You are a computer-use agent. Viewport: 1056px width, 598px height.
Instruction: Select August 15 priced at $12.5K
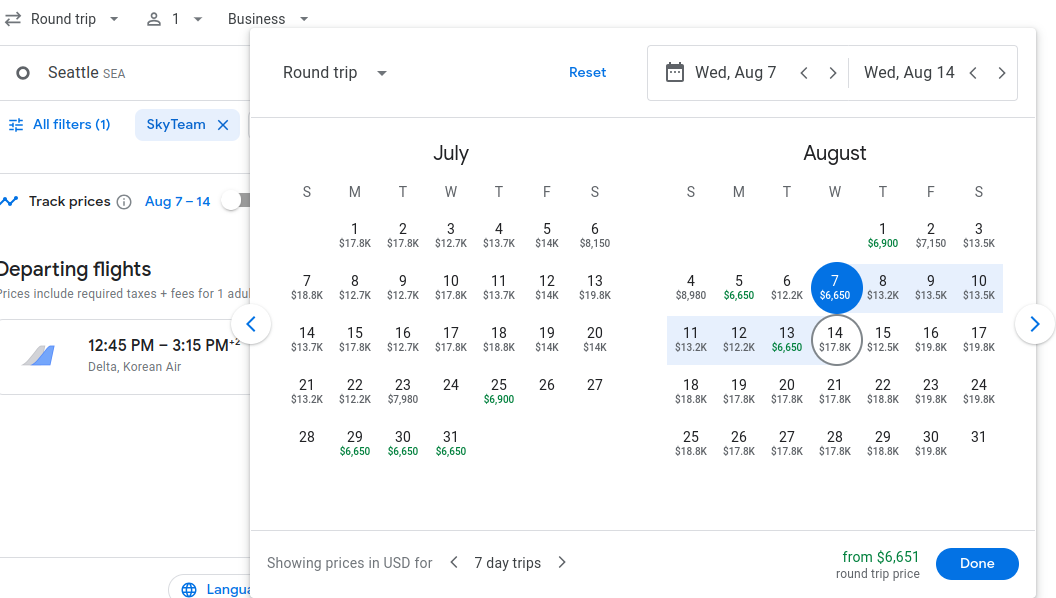click(882, 339)
